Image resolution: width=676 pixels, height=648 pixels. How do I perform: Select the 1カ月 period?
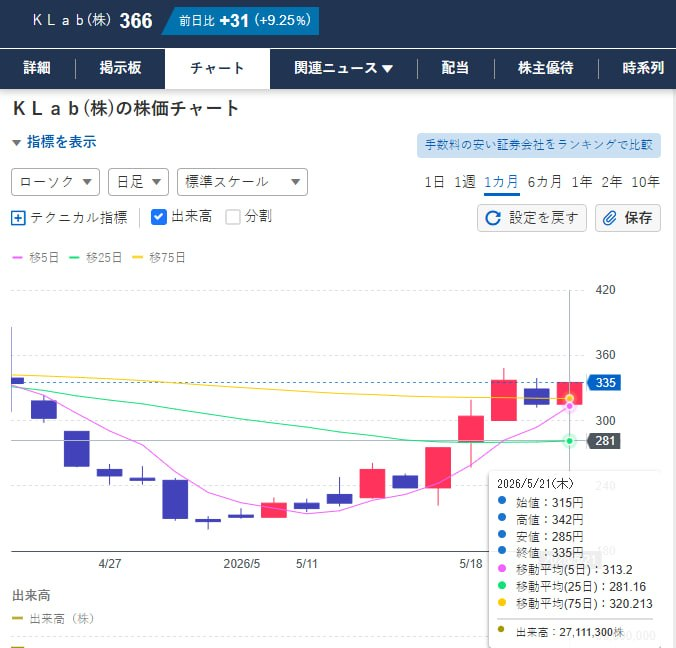click(501, 182)
